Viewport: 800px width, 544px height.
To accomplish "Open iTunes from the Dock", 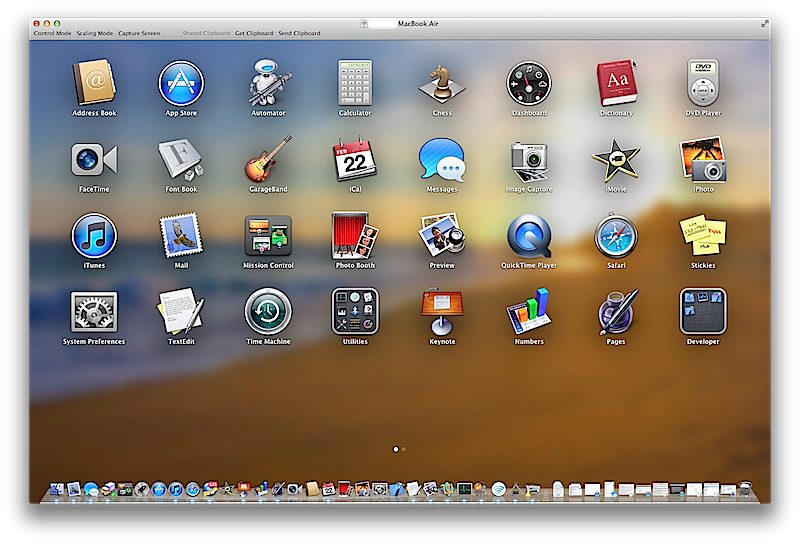I will pyautogui.click(x=176, y=489).
